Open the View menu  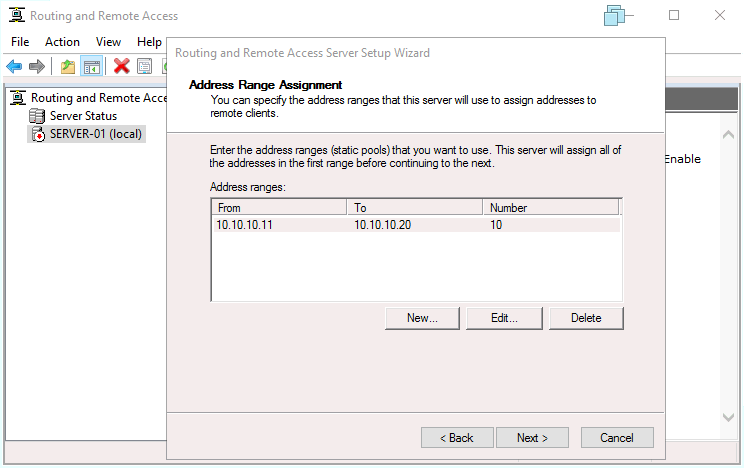click(x=108, y=41)
